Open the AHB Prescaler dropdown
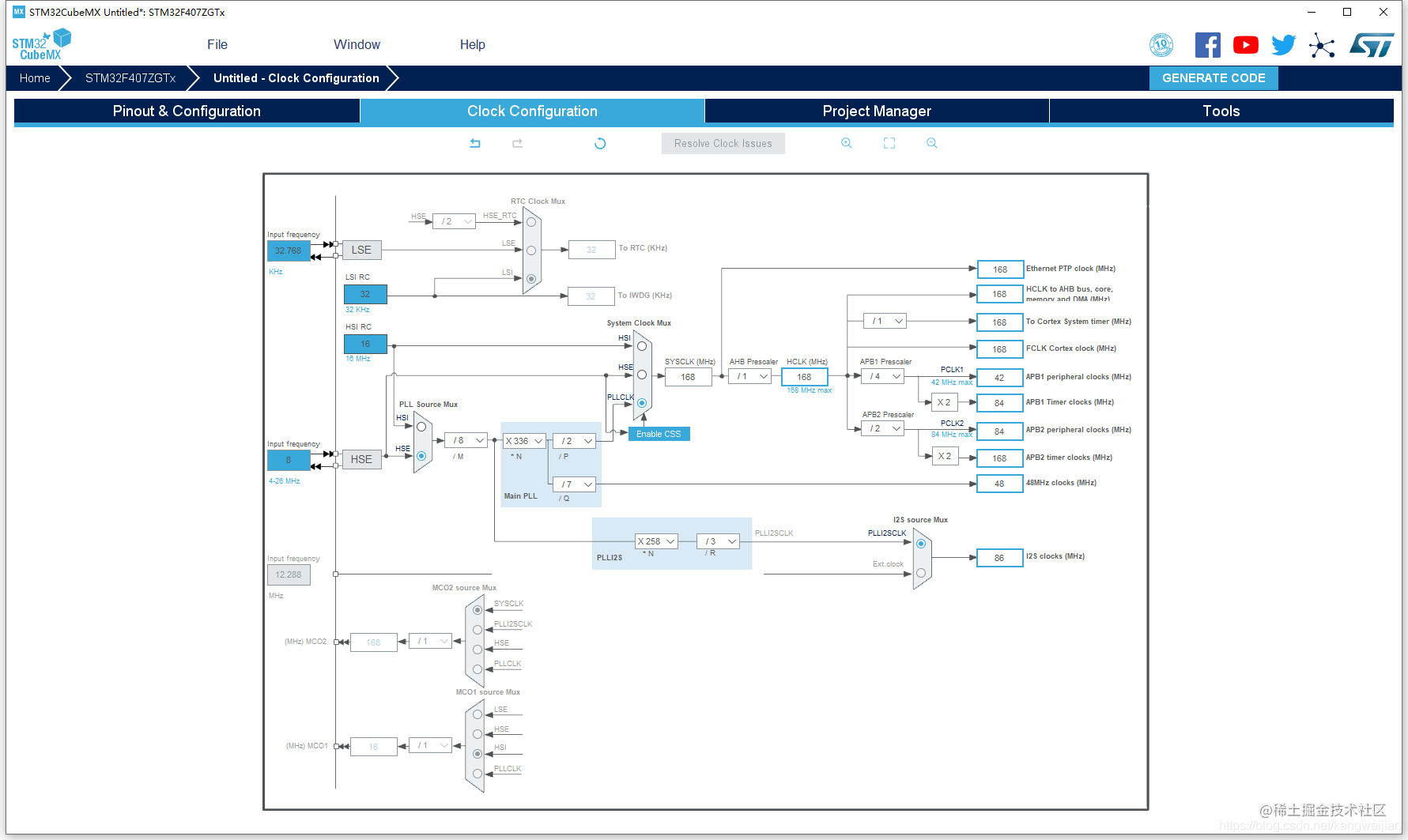Viewport: 1408px width, 840px height. (749, 376)
